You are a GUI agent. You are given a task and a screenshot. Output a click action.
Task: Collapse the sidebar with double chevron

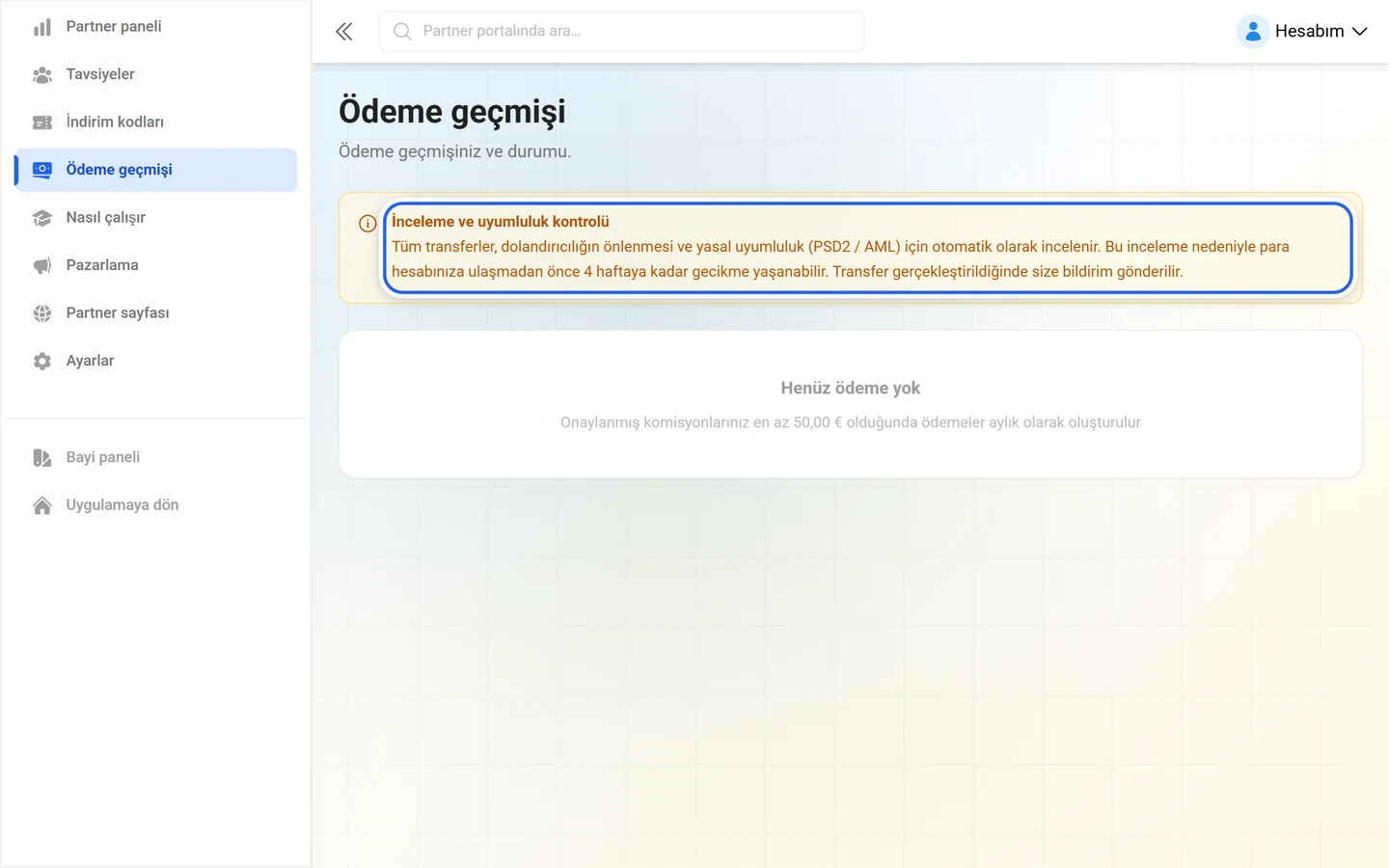(x=344, y=32)
